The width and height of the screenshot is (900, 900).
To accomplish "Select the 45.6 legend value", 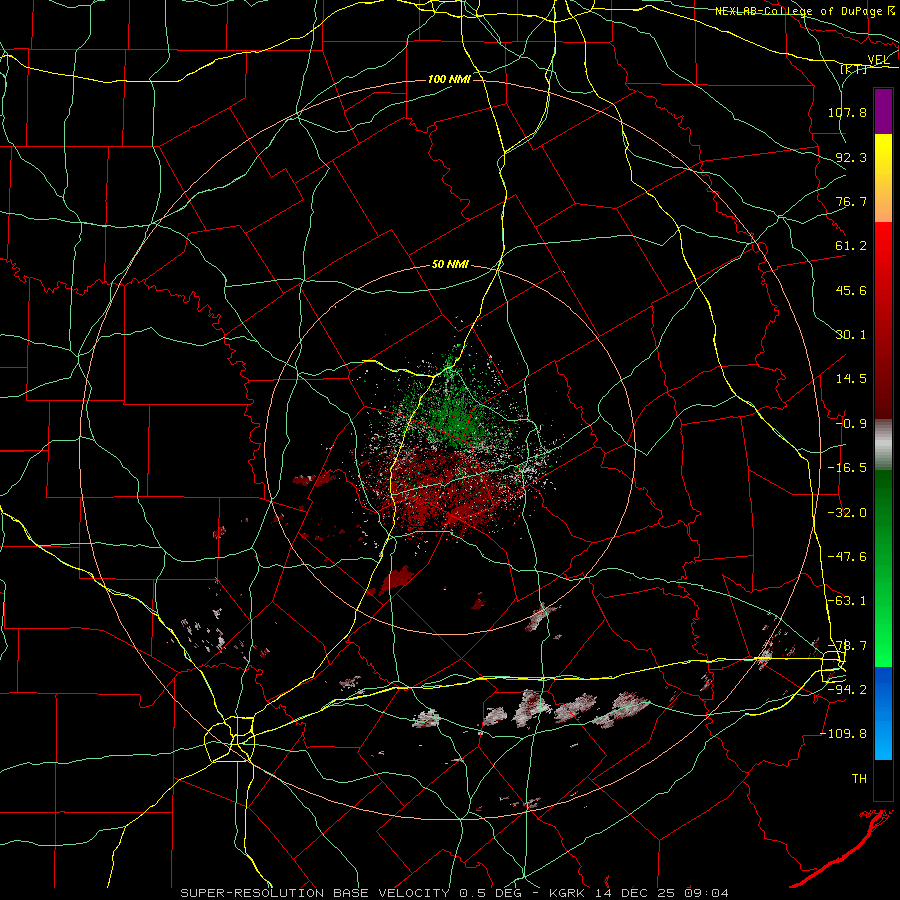I will point(851,290).
